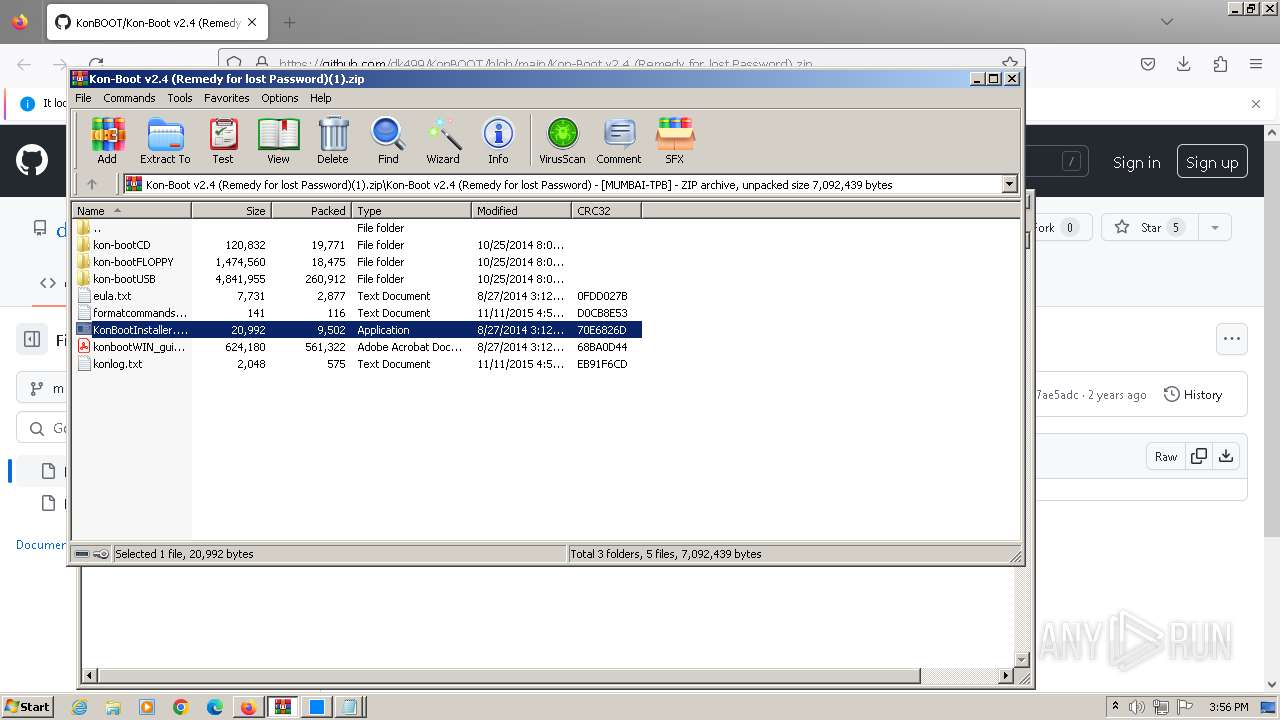Viewport: 1280px width, 720px height.
Task: Open Internet Explorer from taskbar
Action: pyautogui.click(x=79, y=707)
